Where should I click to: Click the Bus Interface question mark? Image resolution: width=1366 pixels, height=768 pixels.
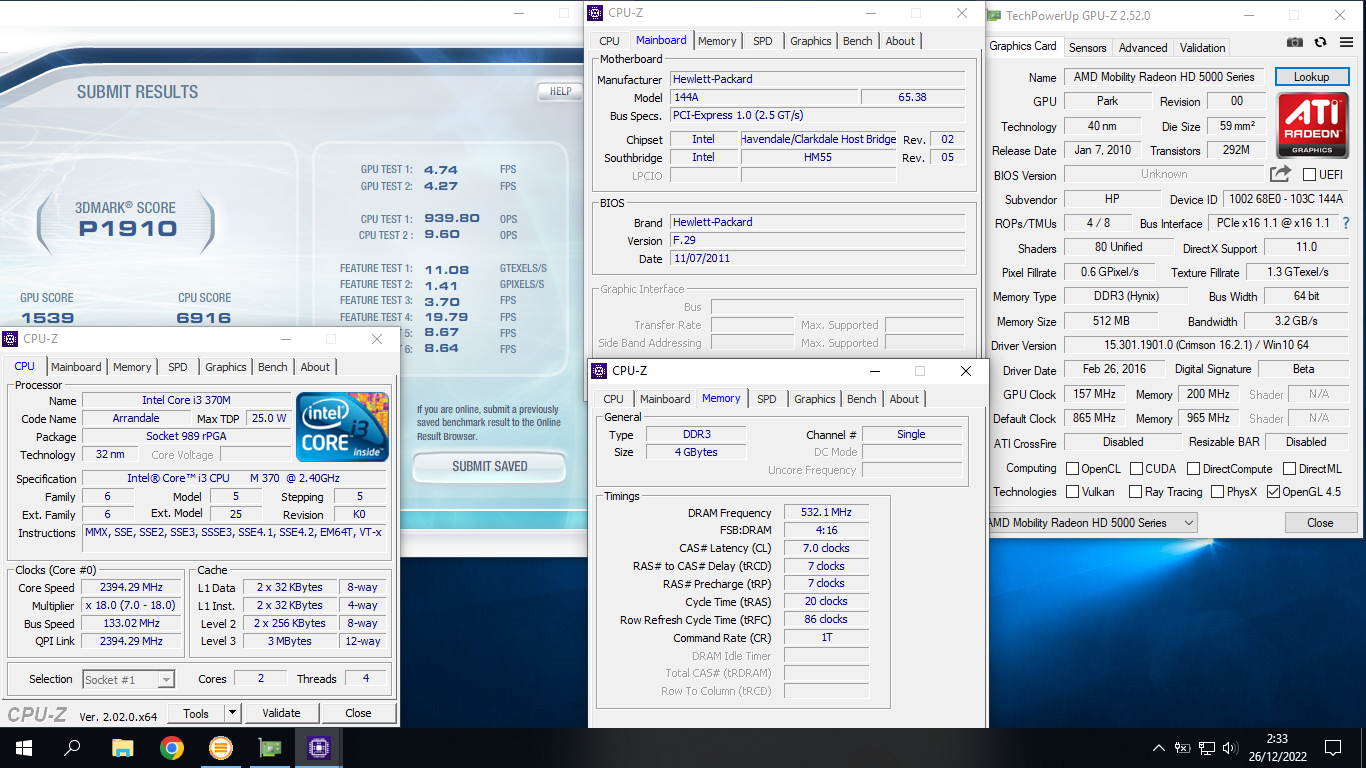[1345, 223]
